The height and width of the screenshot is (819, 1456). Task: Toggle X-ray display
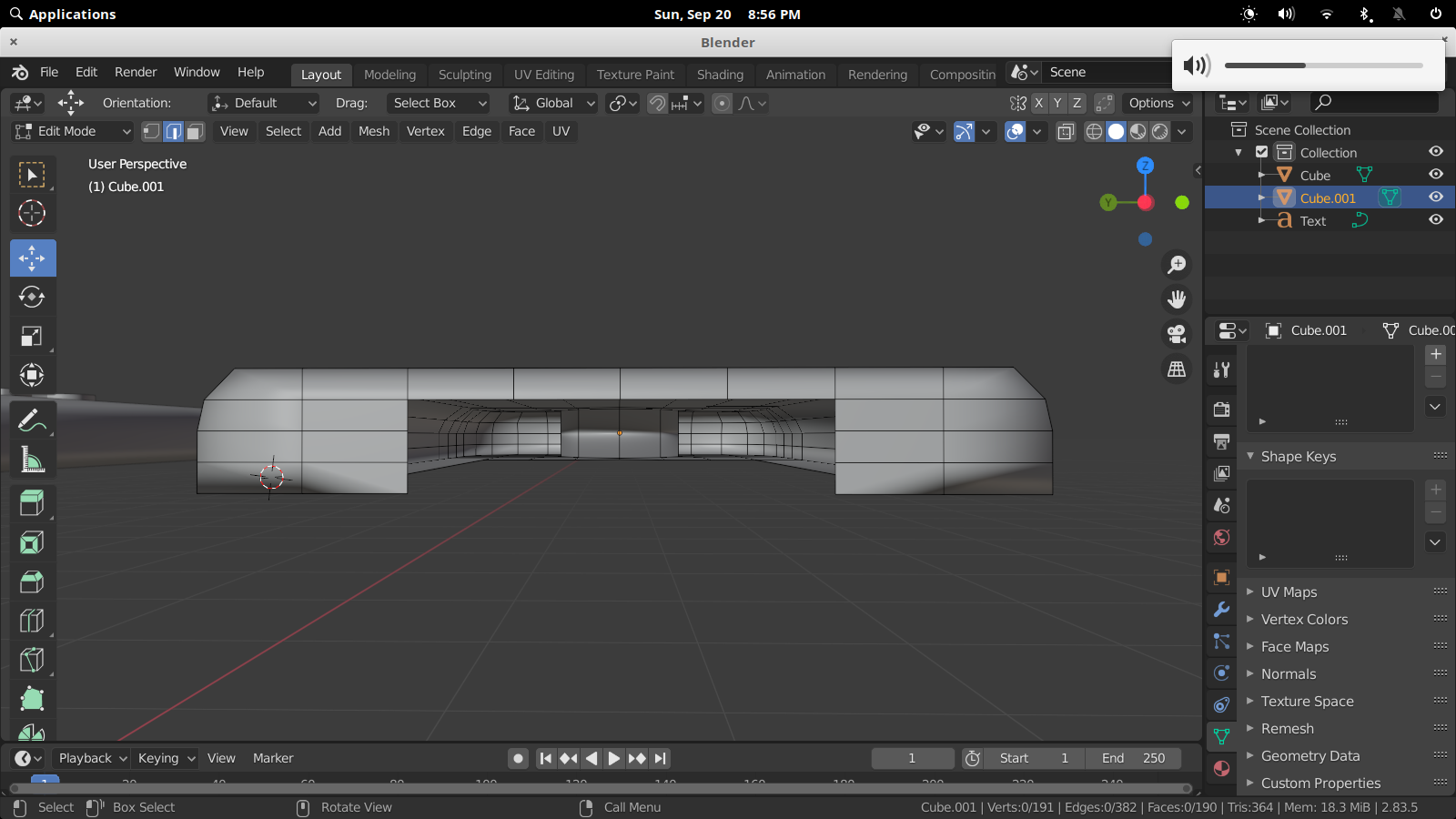[x=1066, y=131]
